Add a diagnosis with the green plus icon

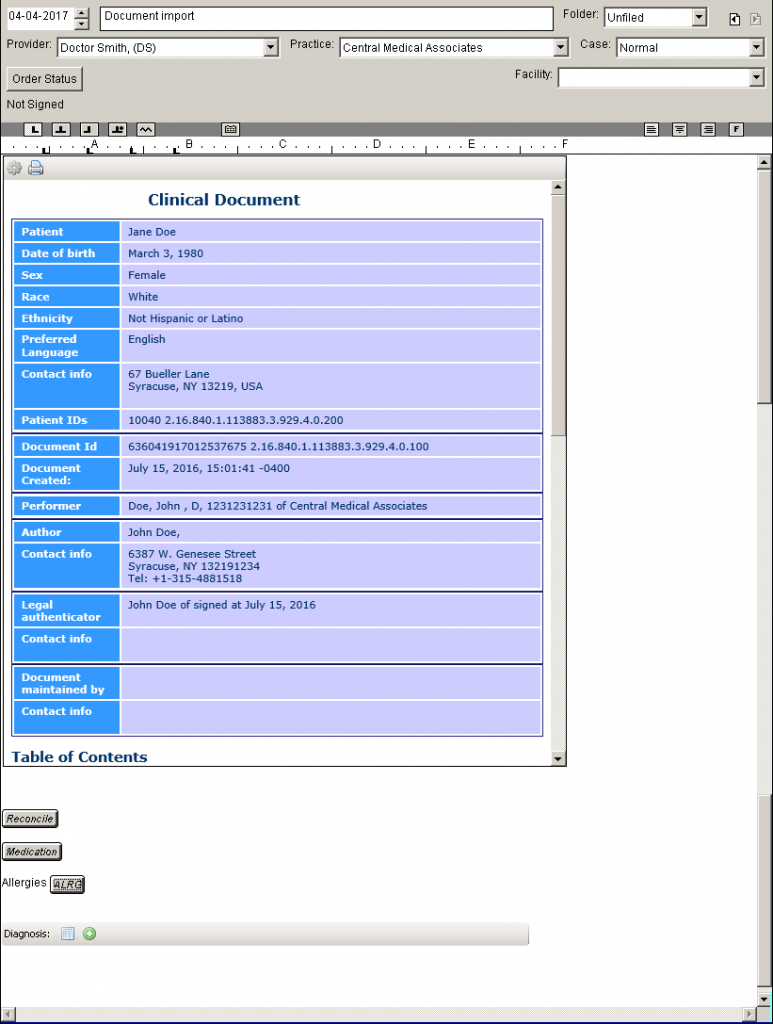pos(89,934)
